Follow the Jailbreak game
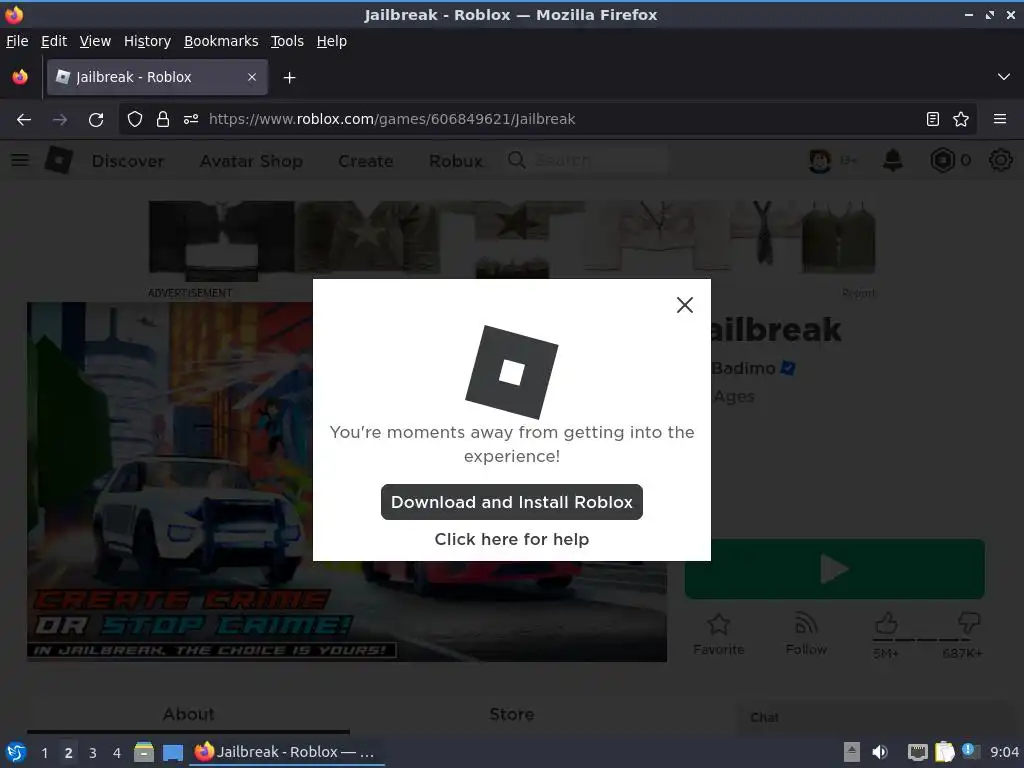Image resolution: width=1024 pixels, height=768 pixels. click(x=806, y=634)
